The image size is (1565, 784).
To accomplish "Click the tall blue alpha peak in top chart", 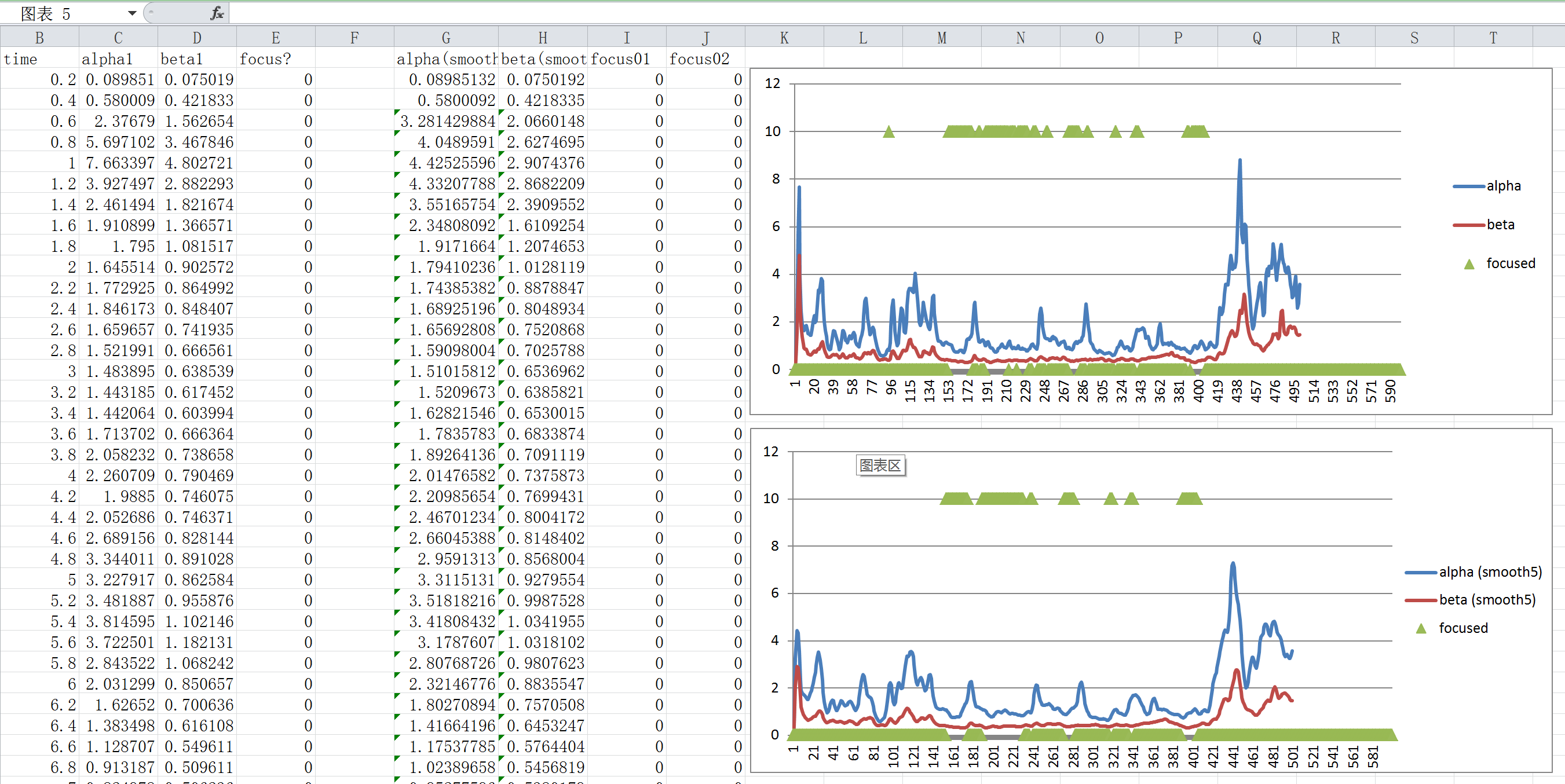I will (x=1239, y=161).
